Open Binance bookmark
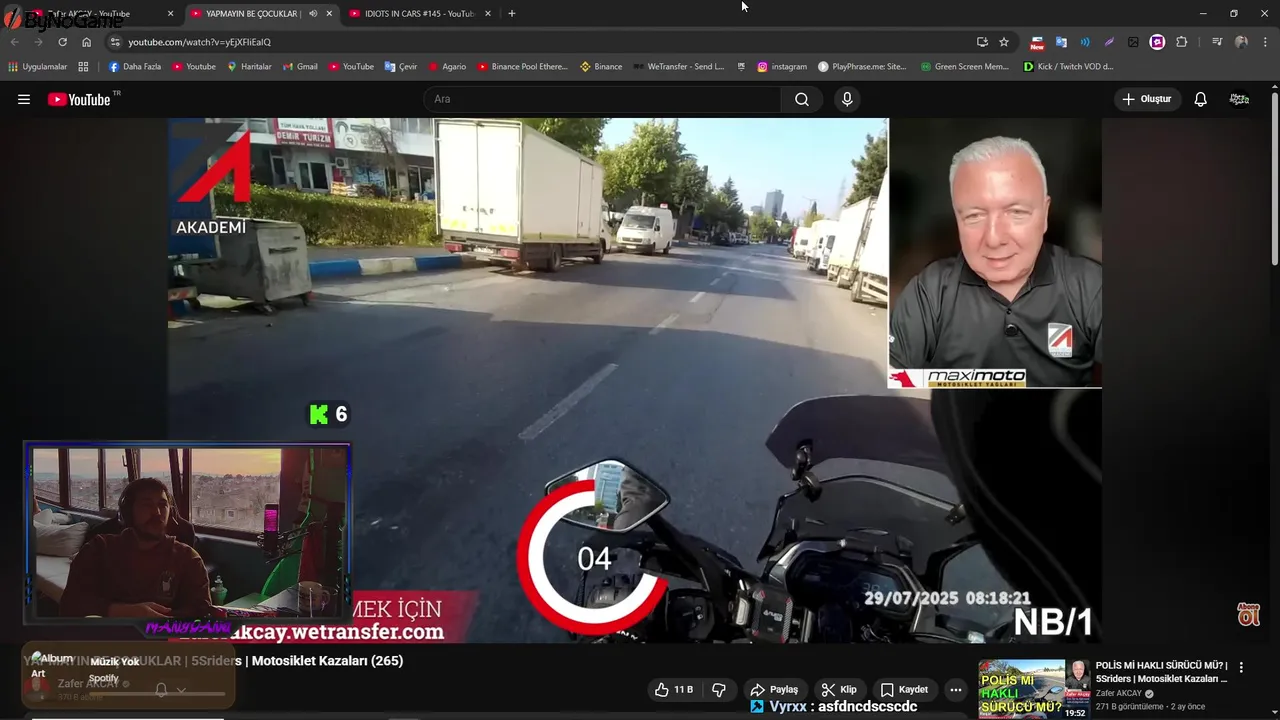This screenshot has width=1280, height=720. coord(601,67)
